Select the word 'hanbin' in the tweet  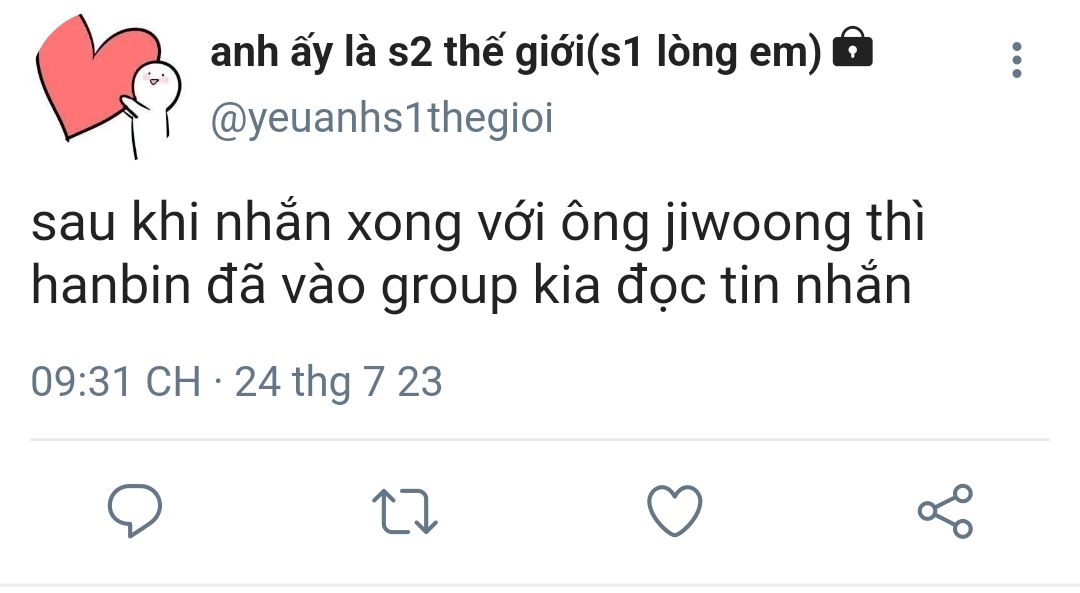pyautogui.click(x=110, y=286)
